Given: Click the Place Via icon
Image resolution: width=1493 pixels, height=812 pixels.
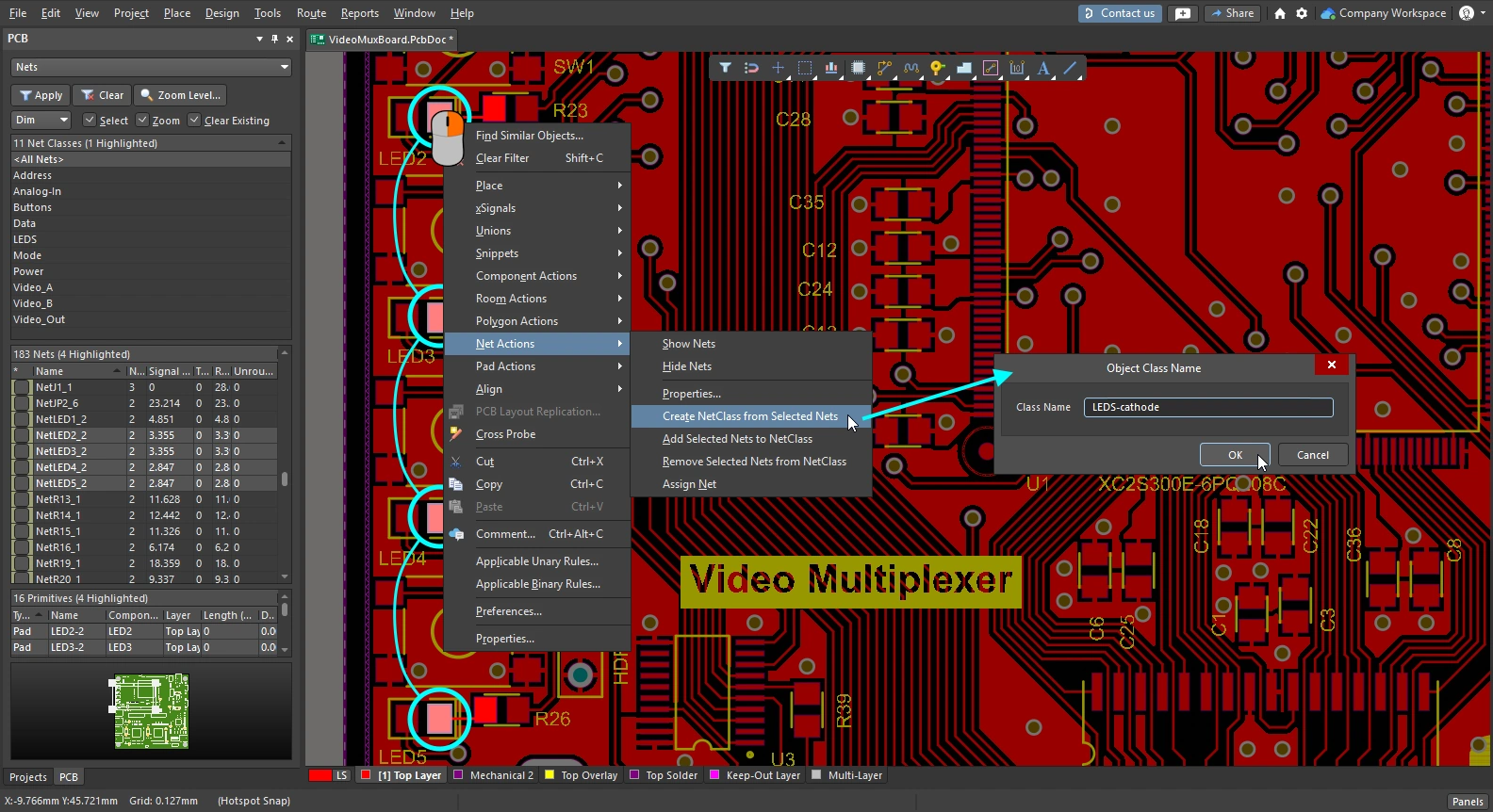Looking at the screenshot, I should tap(937, 68).
